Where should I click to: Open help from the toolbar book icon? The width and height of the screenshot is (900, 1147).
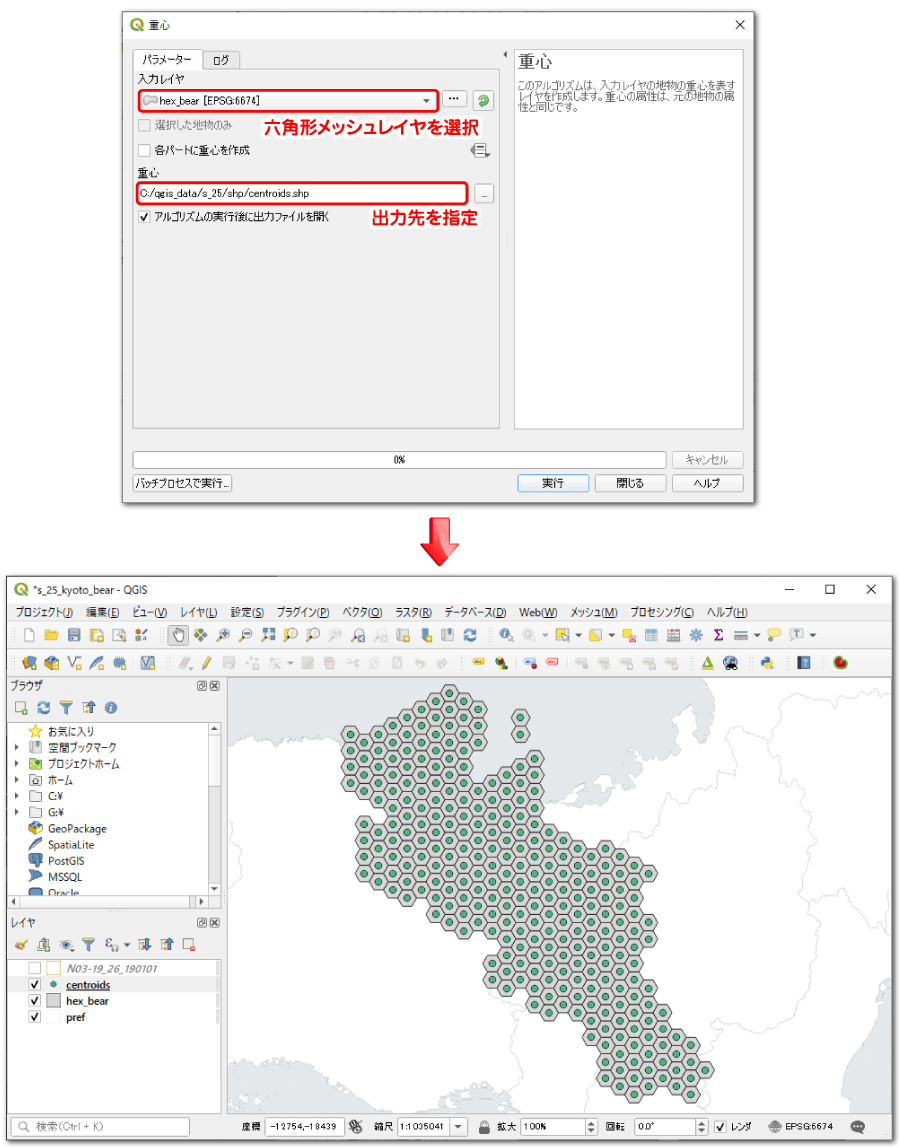coord(803,663)
